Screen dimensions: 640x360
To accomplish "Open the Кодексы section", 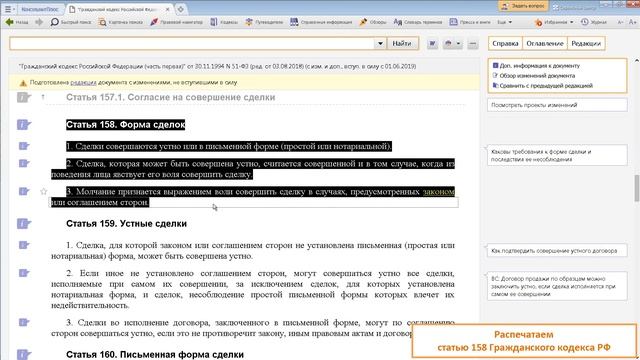I will tap(224, 22).
